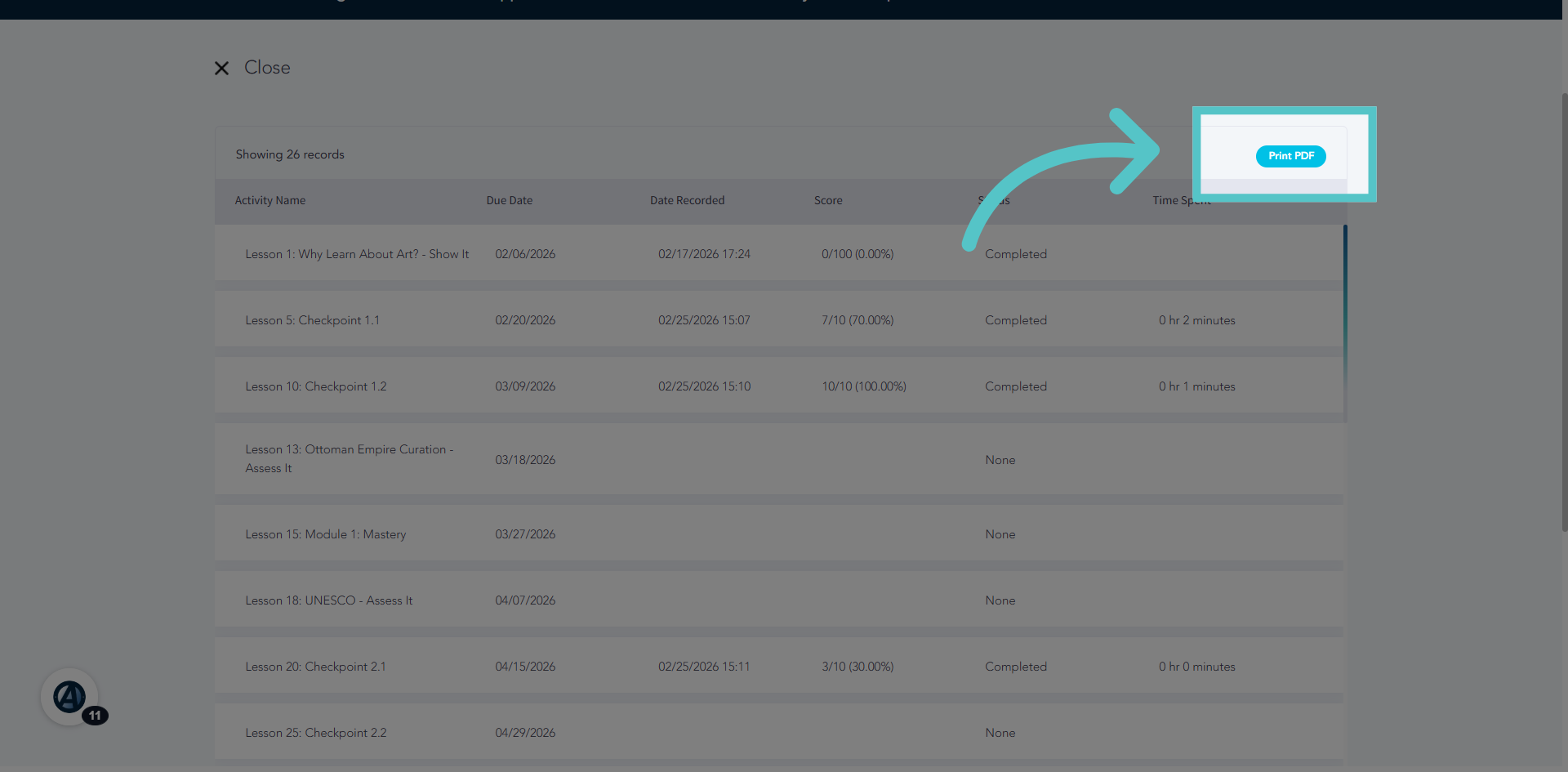Click the page scrollbar on the right edge
The height and width of the screenshot is (772, 1568).
(1564, 310)
